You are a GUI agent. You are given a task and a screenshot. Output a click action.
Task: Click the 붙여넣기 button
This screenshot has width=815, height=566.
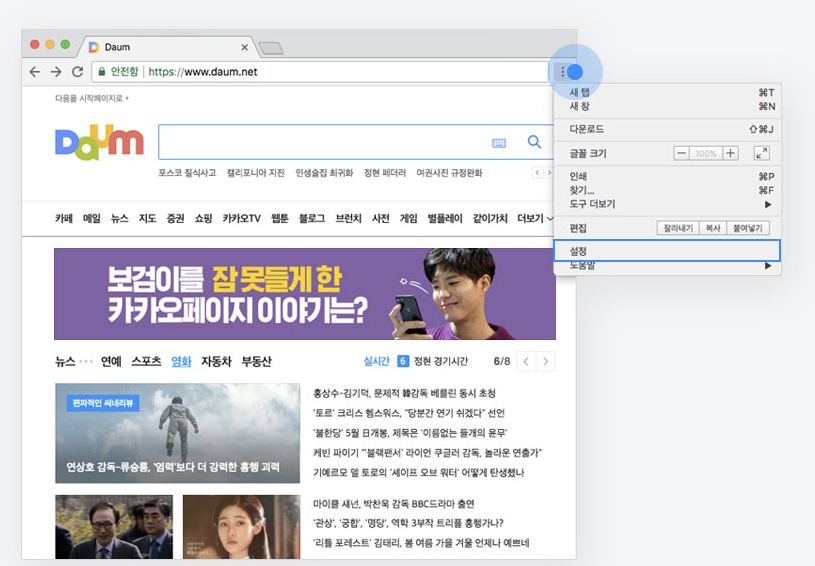tap(748, 228)
